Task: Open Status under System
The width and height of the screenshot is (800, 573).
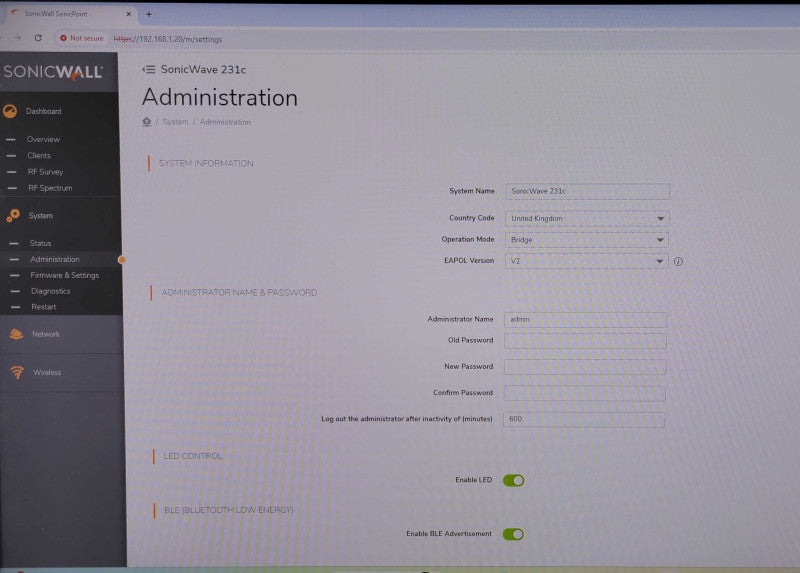Action: click(x=40, y=243)
